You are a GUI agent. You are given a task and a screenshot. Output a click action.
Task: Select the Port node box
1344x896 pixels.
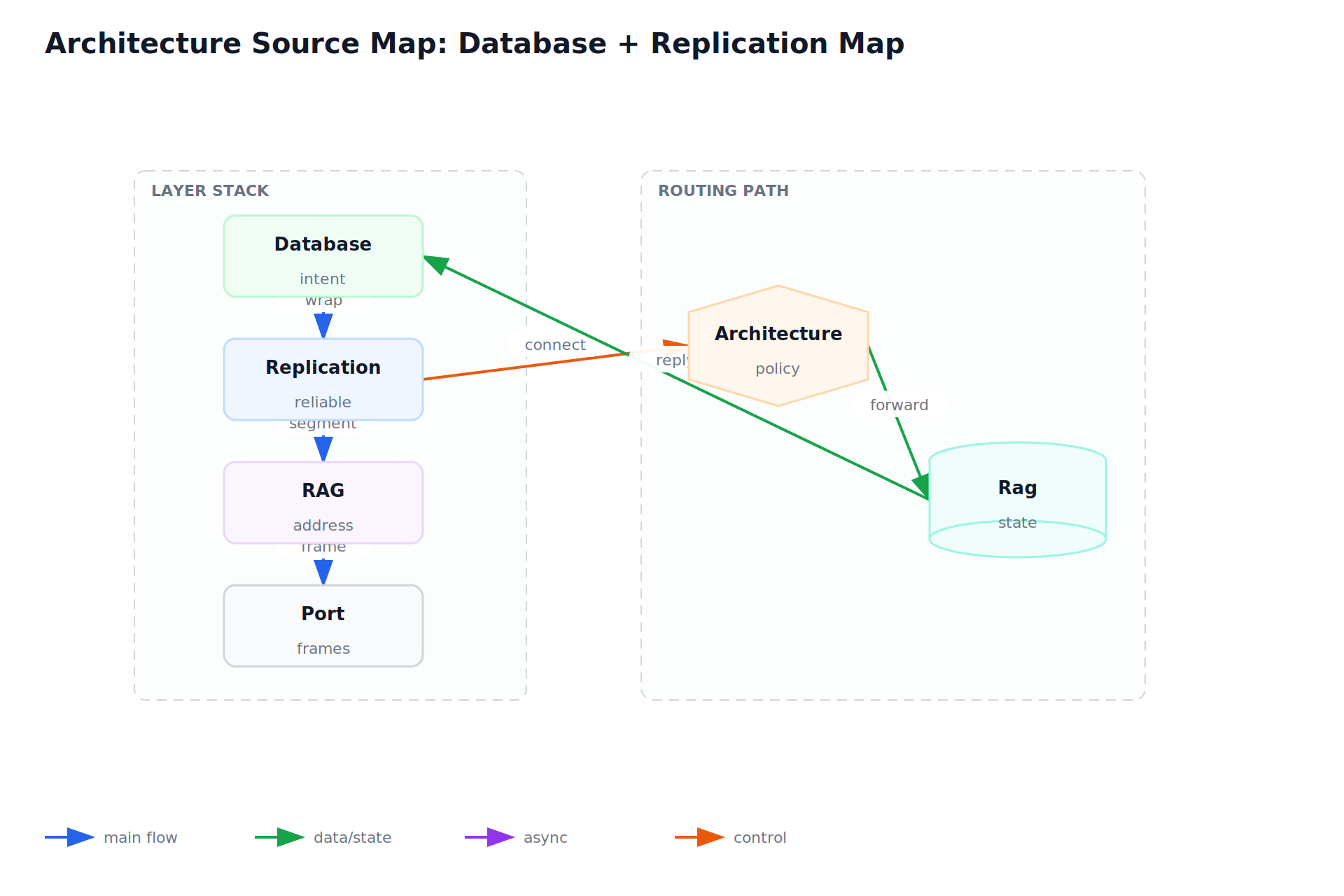[323, 626]
